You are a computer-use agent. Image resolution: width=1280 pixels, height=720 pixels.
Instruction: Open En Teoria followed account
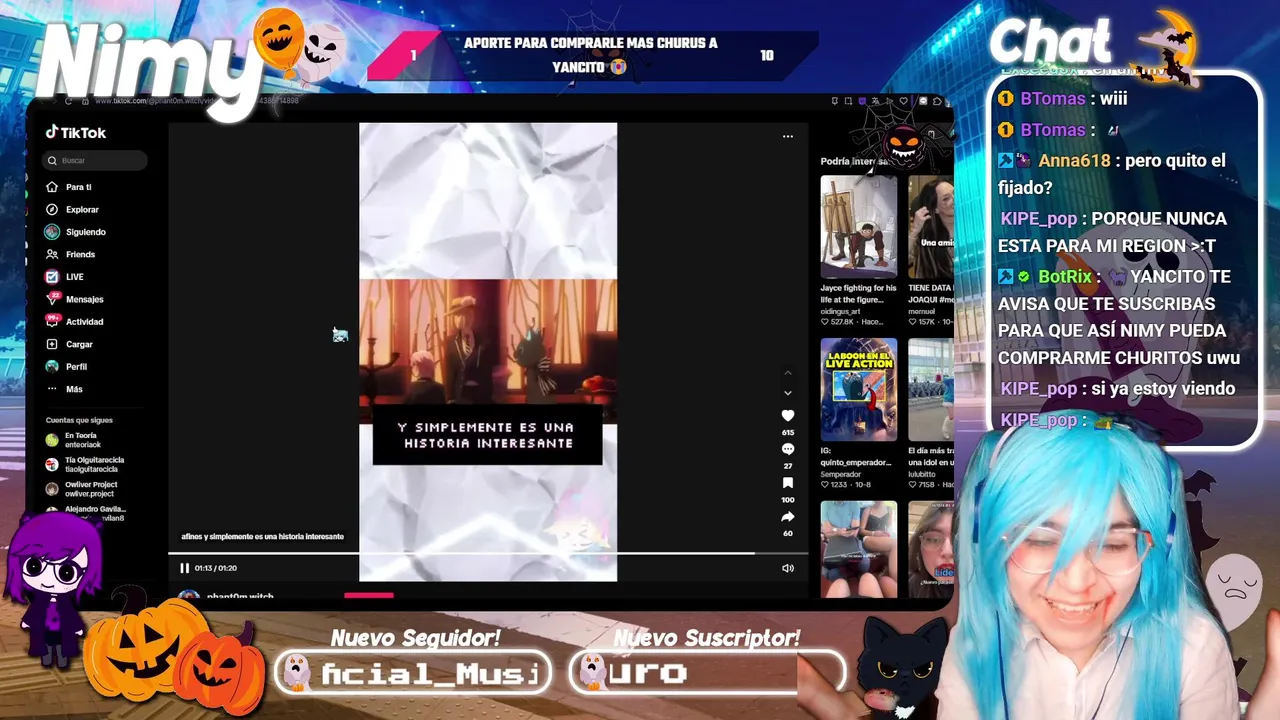click(73, 440)
